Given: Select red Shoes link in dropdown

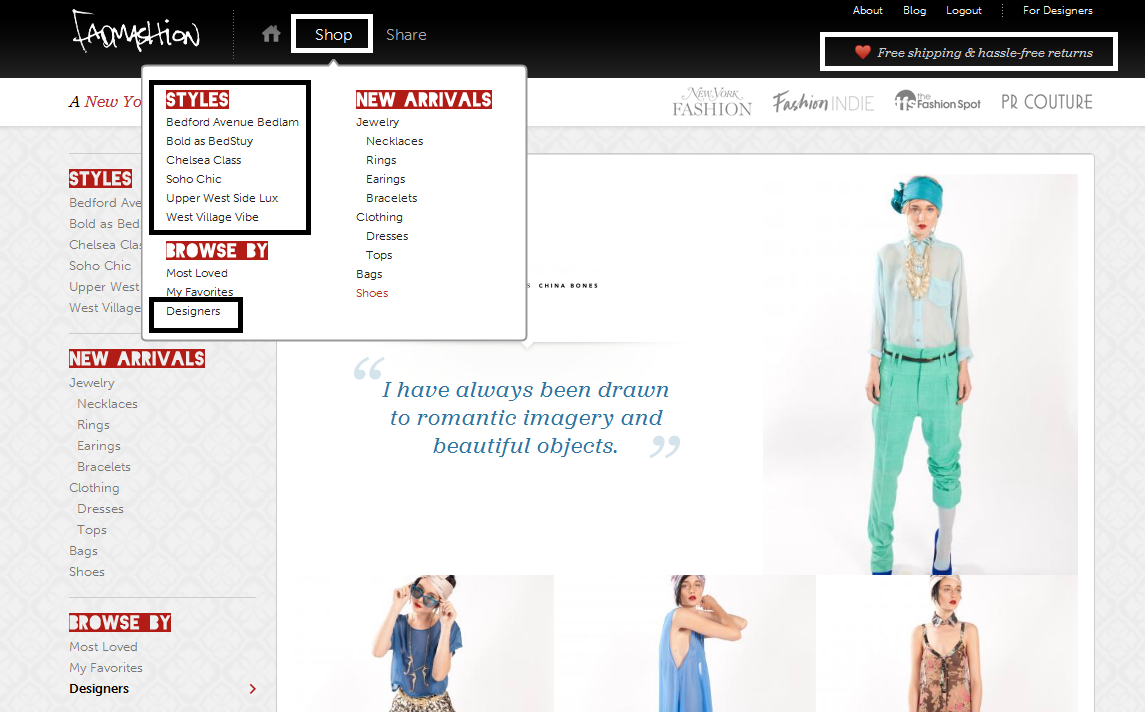Looking at the screenshot, I should (x=372, y=293).
